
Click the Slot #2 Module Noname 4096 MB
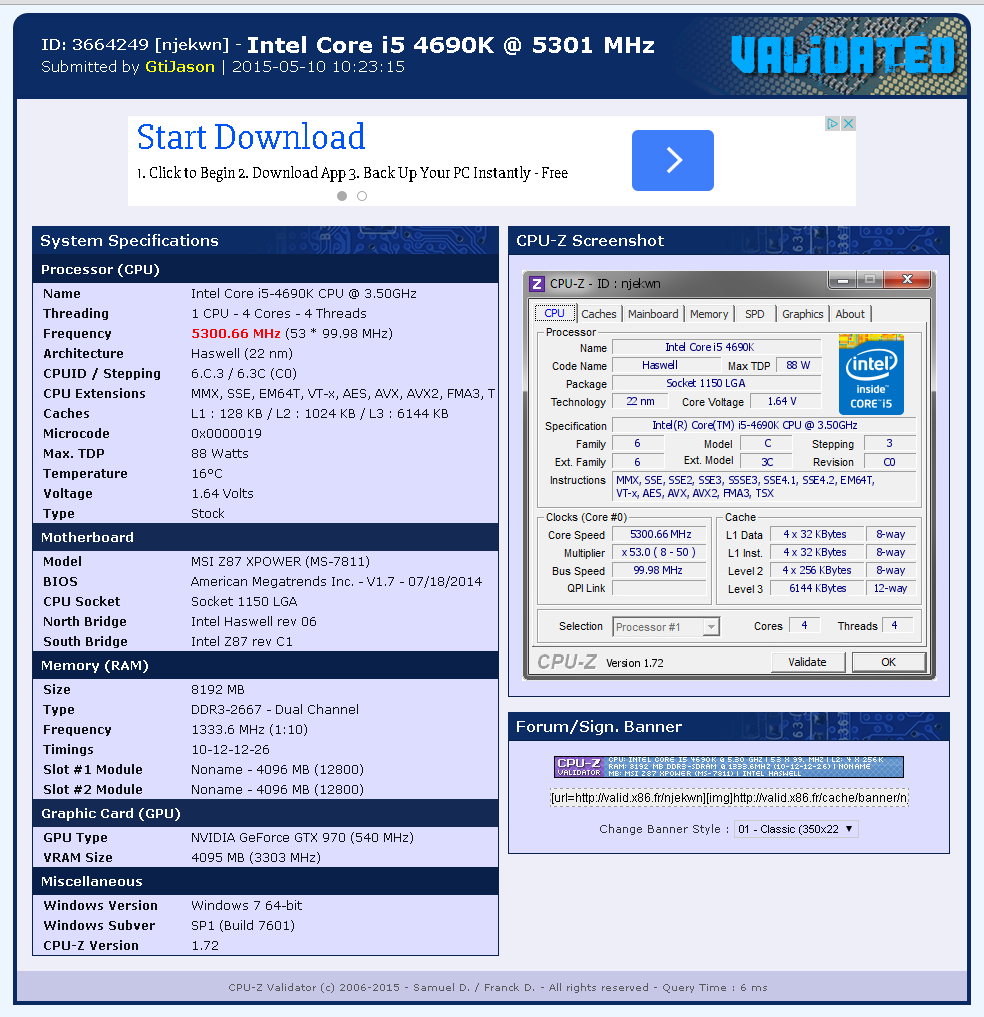[278, 789]
